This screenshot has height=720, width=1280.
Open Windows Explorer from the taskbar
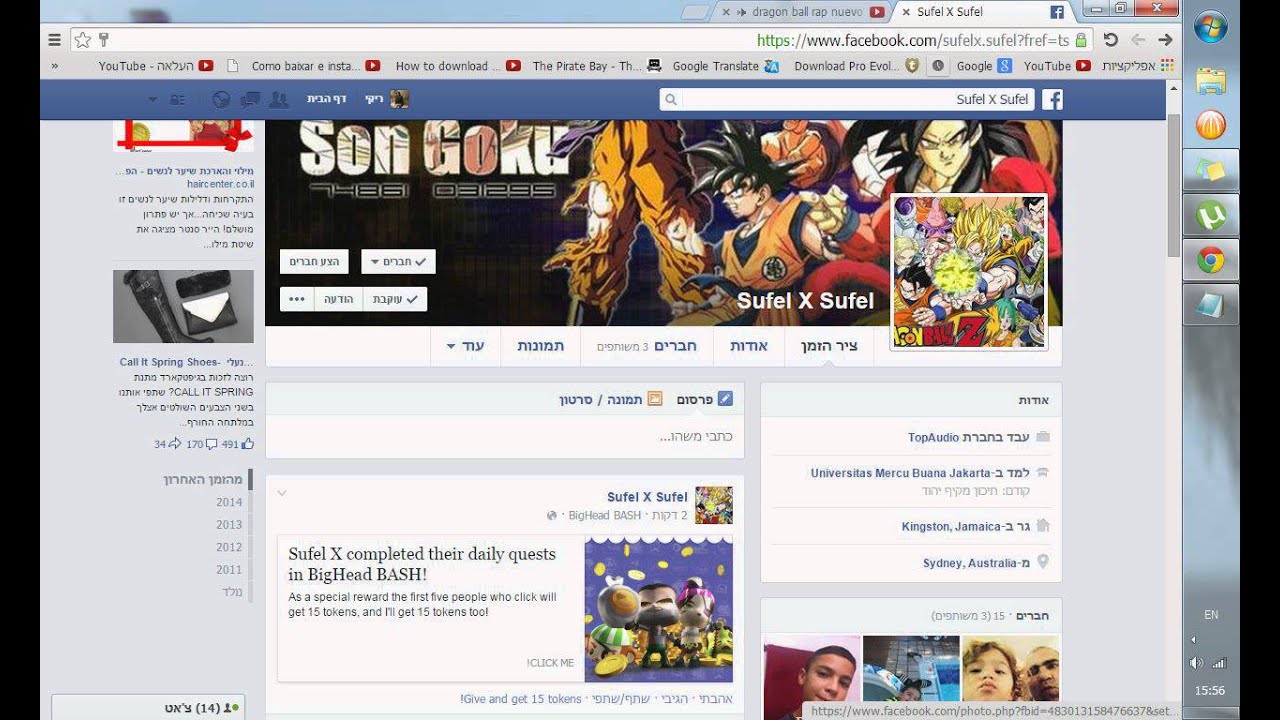coord(1211,79)
